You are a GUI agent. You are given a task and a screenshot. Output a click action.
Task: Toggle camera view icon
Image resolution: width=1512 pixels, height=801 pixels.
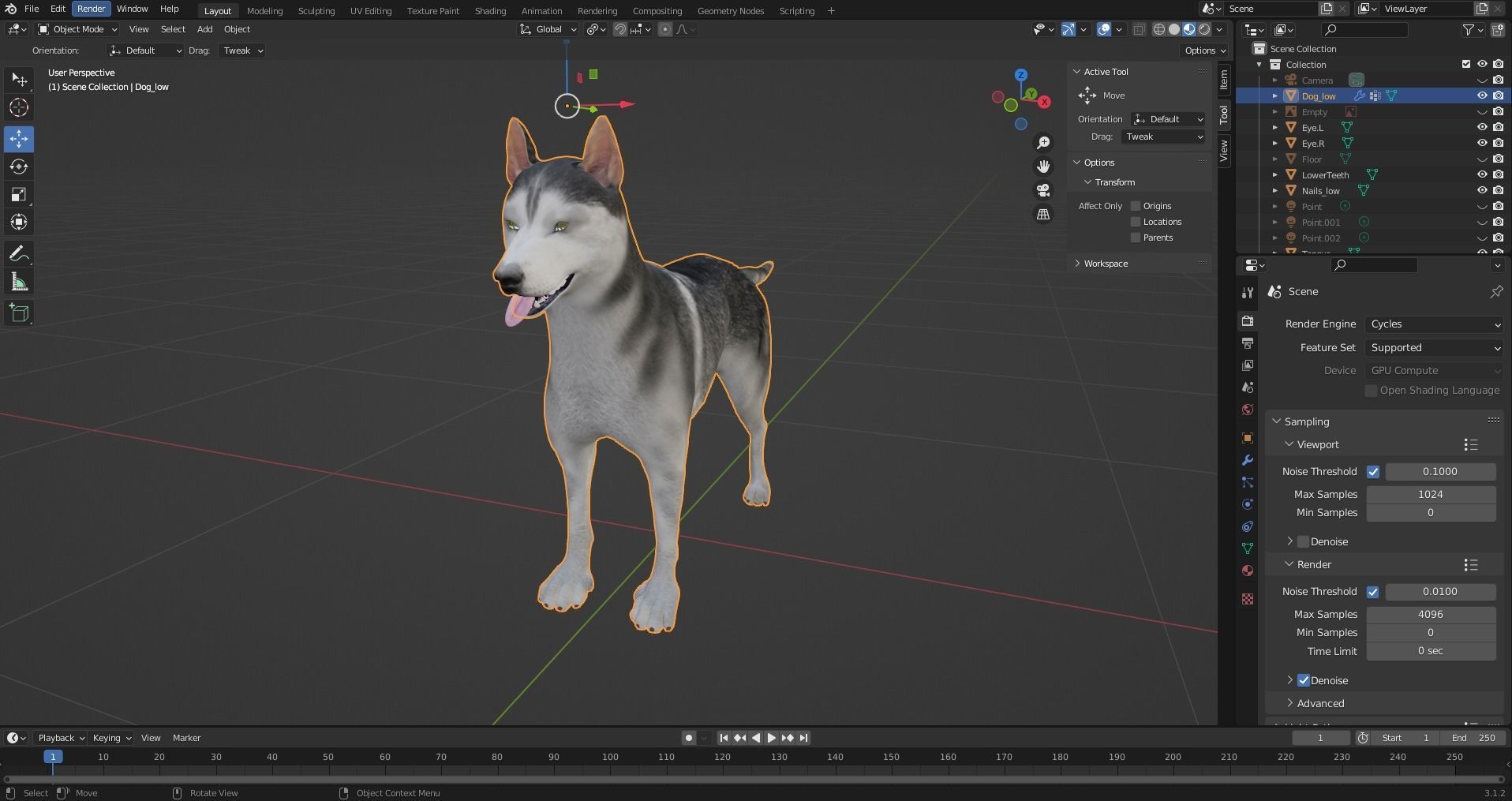coord(1043,190)
